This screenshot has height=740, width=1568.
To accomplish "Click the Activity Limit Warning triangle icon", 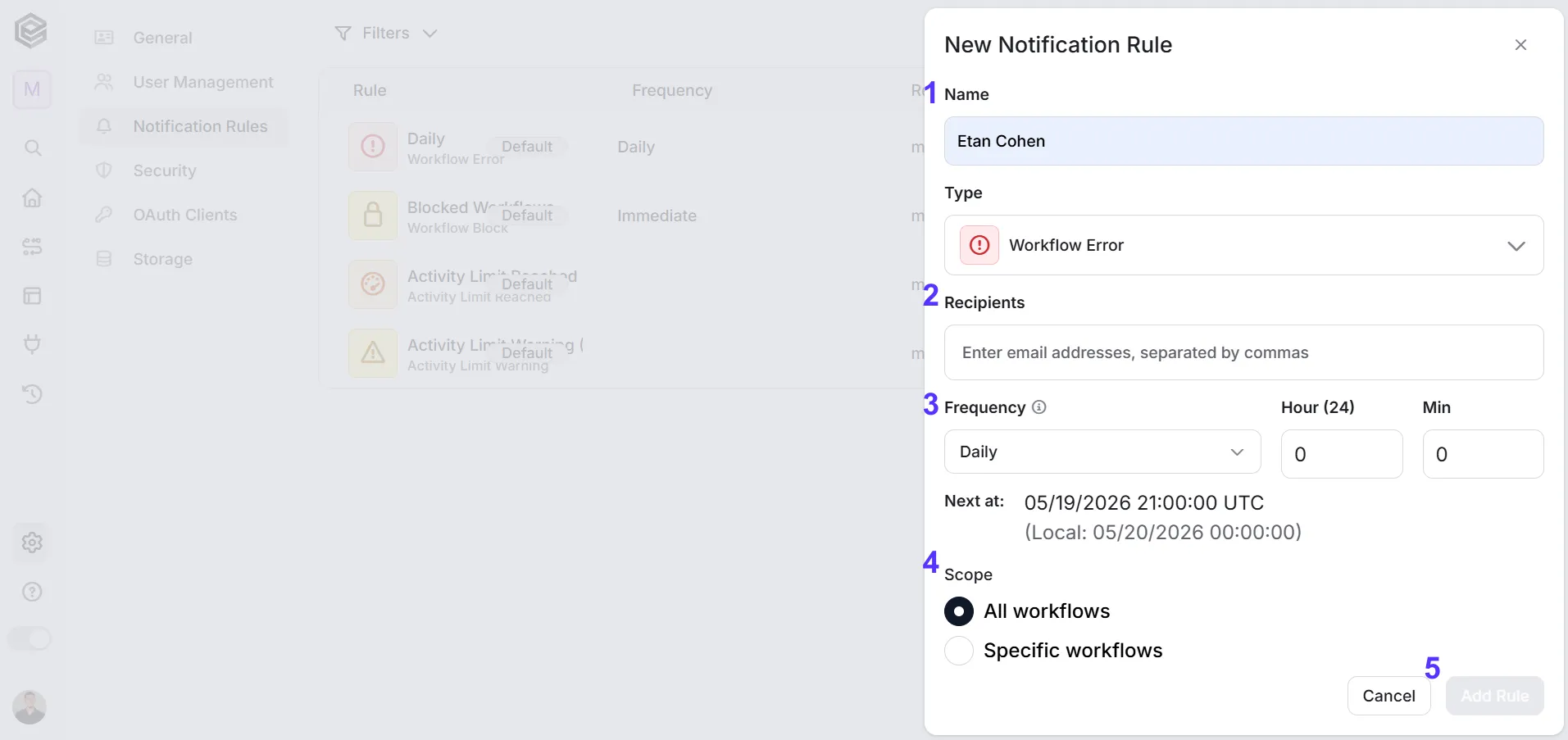I will point(373,353).
